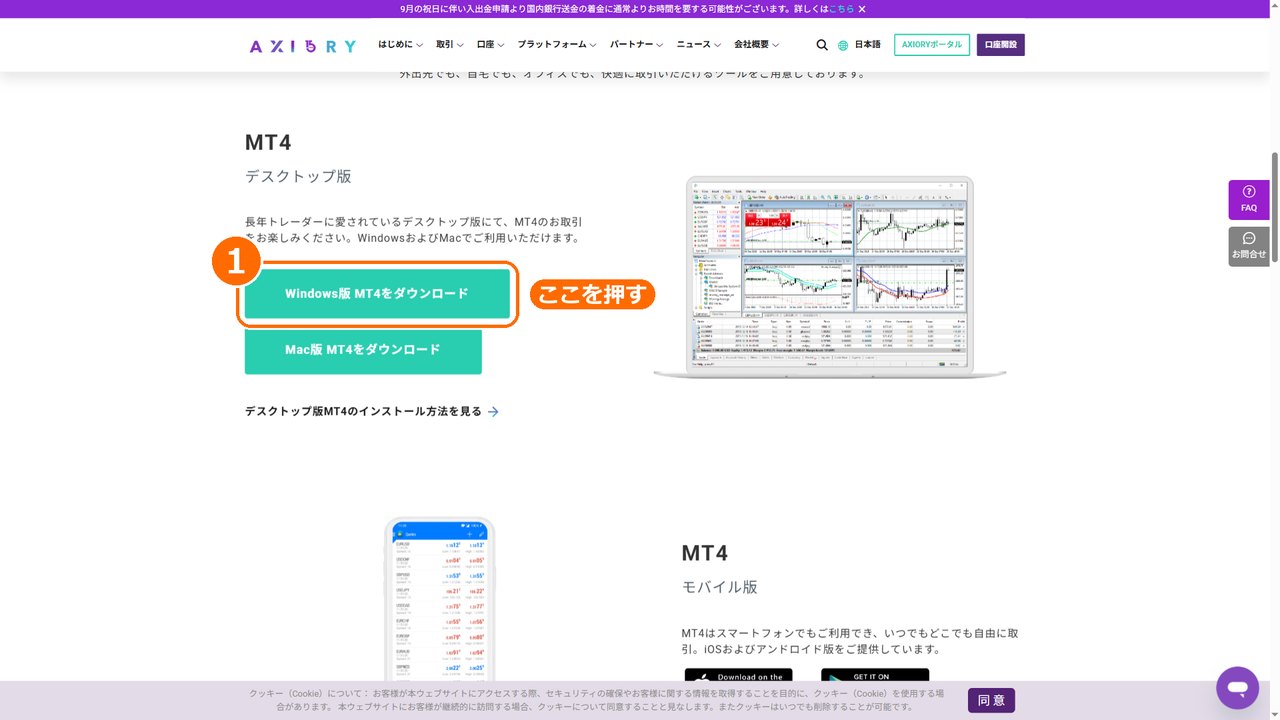Click the laptop MT4 screenshot image
The image size is (1280, 720).
pyautogui.click(x=830, y=278)
